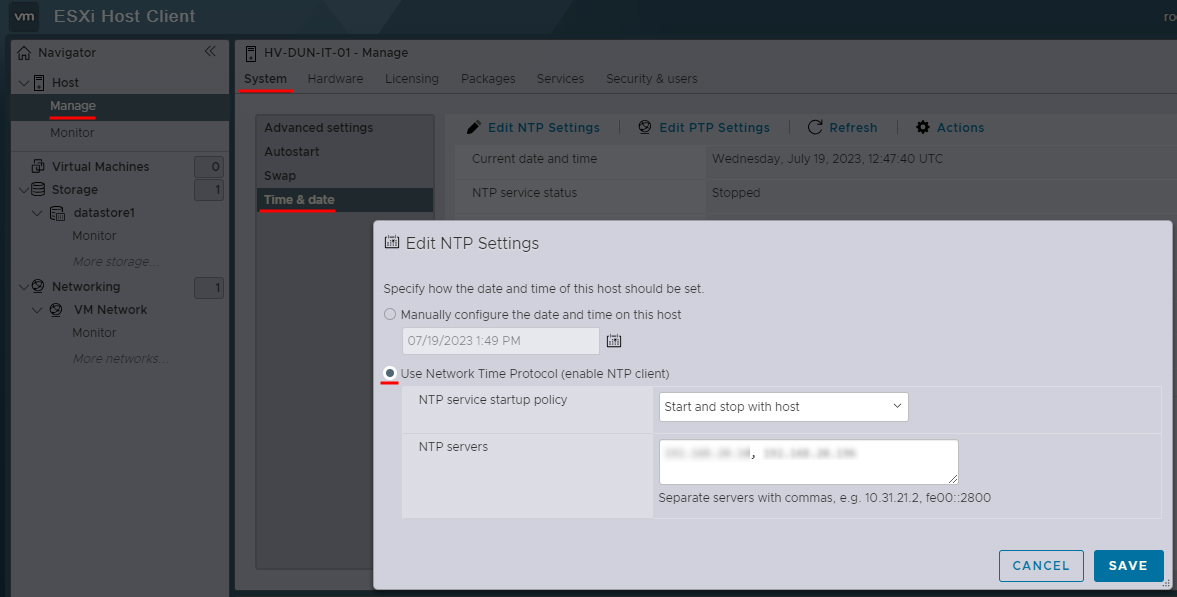This screenshot has height=597, width=1177.
Task: Click the Storage count badge
Action: (209, 189)
